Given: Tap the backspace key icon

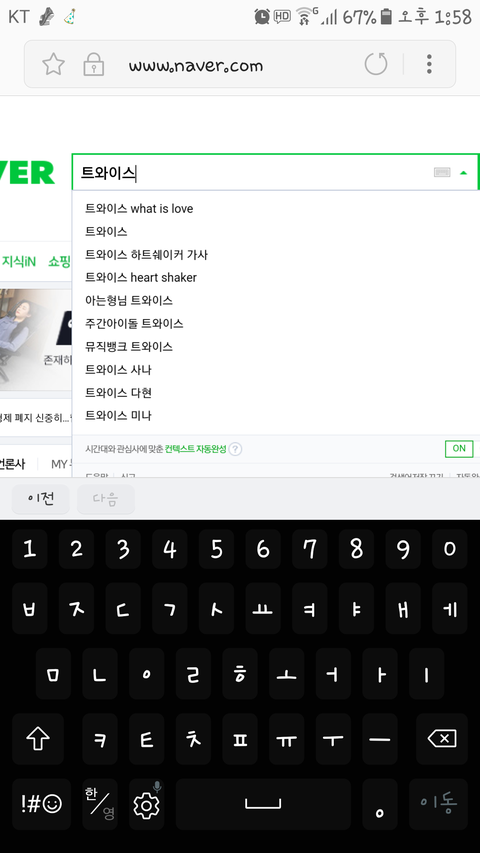Looking at the screenshot, I should point(442,739).
